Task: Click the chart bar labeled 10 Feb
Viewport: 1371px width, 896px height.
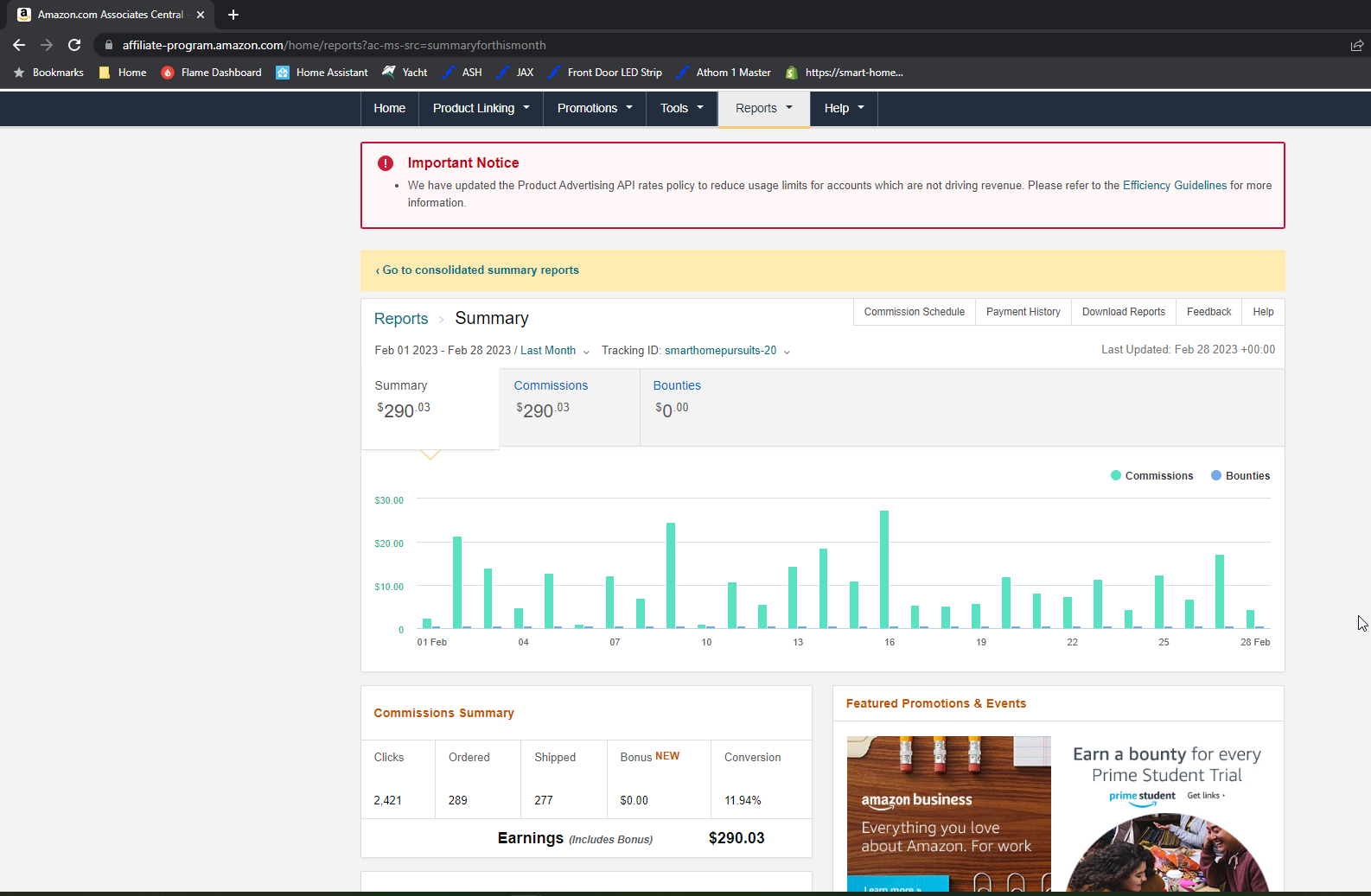Action: pyautogui.click(x=702, y=626)
